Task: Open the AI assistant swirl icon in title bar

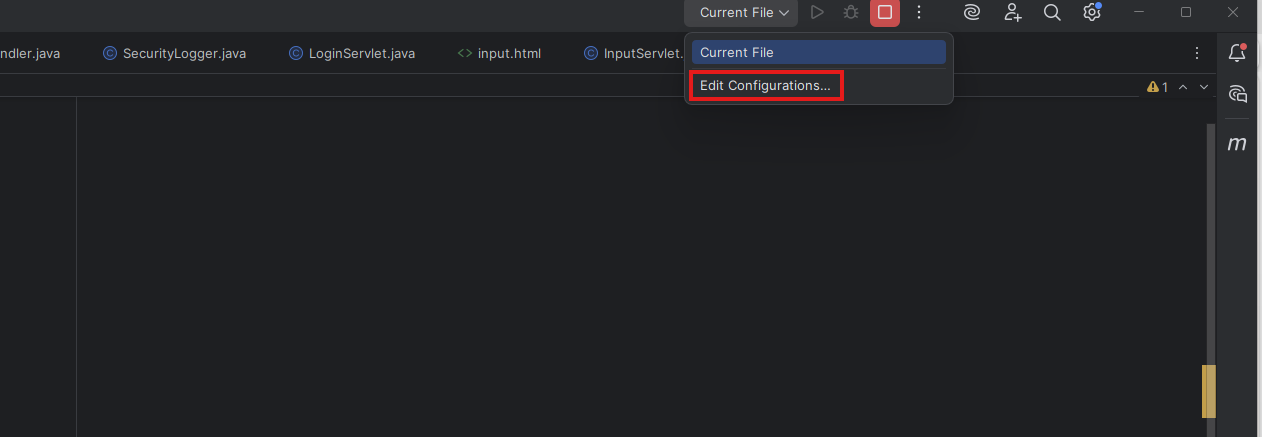Action: [971, 13]
